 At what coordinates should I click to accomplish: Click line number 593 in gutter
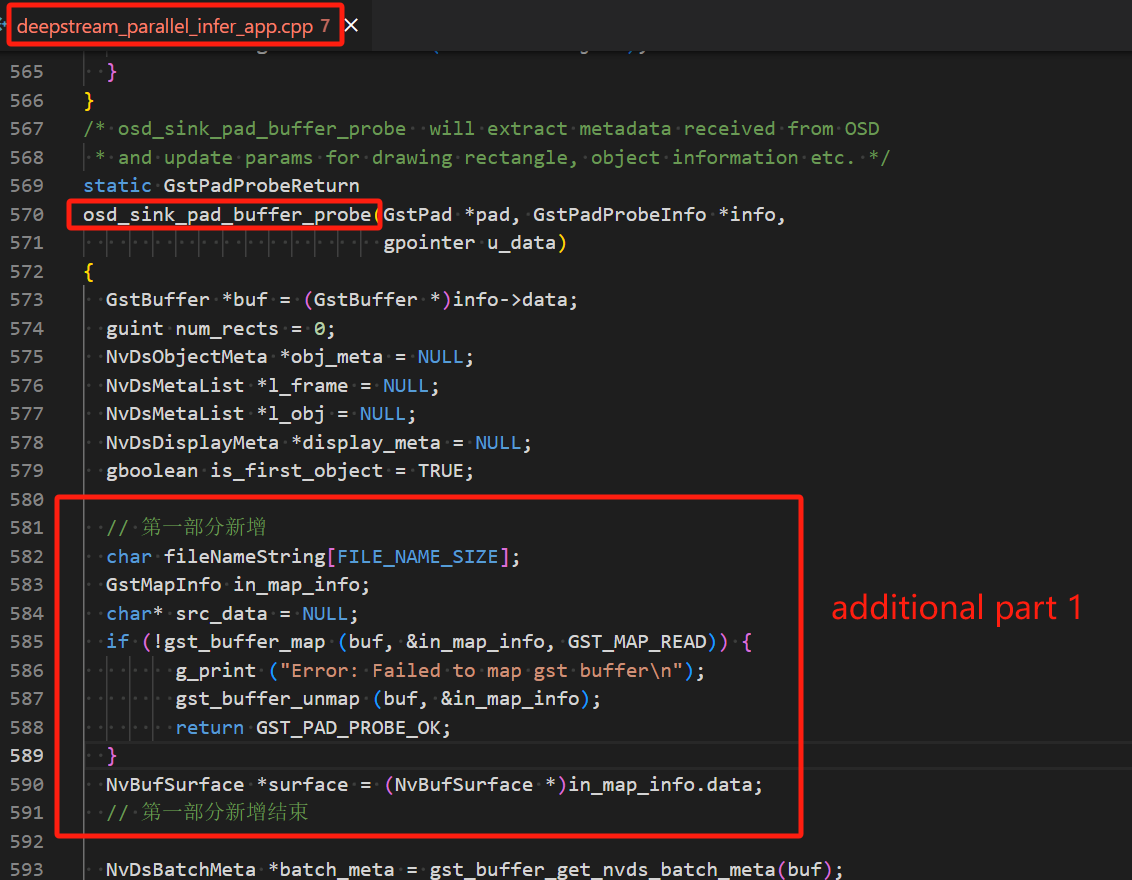tap(27, 869)
